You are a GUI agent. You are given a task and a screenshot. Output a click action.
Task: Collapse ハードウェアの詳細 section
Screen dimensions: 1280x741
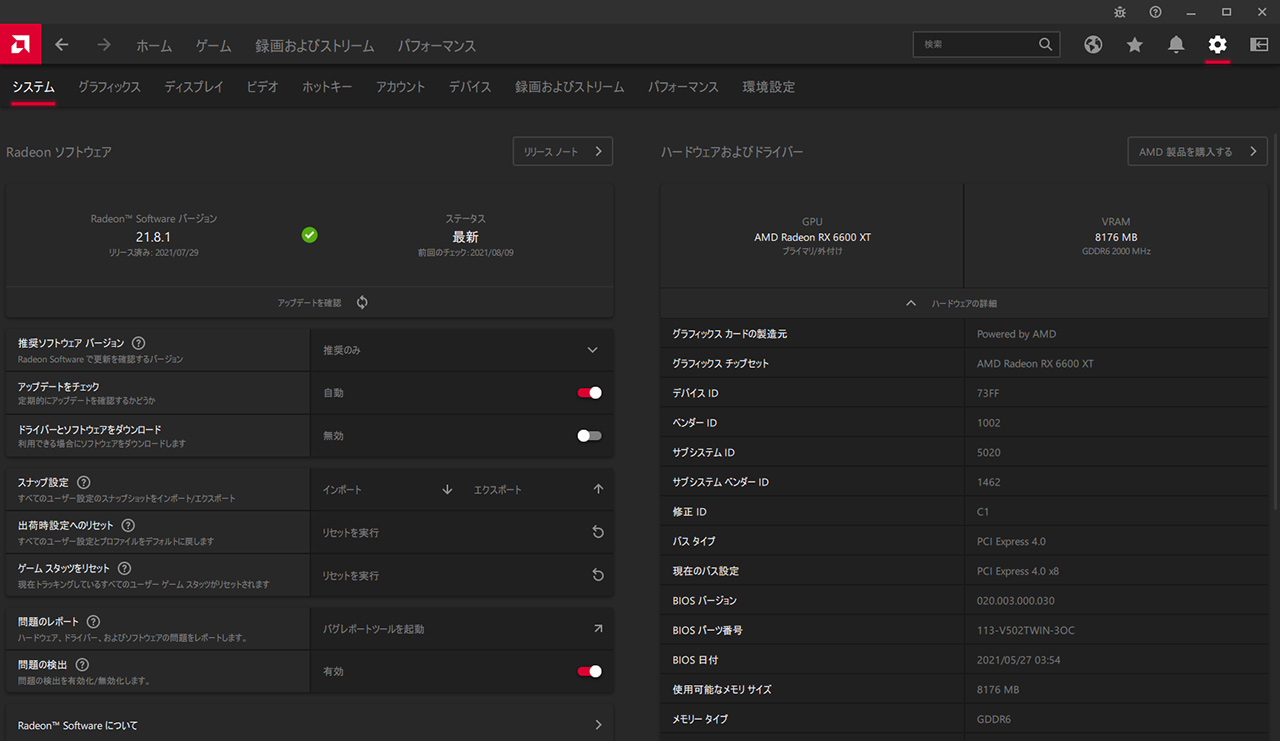pyautogui.click(x=964, y=303)
